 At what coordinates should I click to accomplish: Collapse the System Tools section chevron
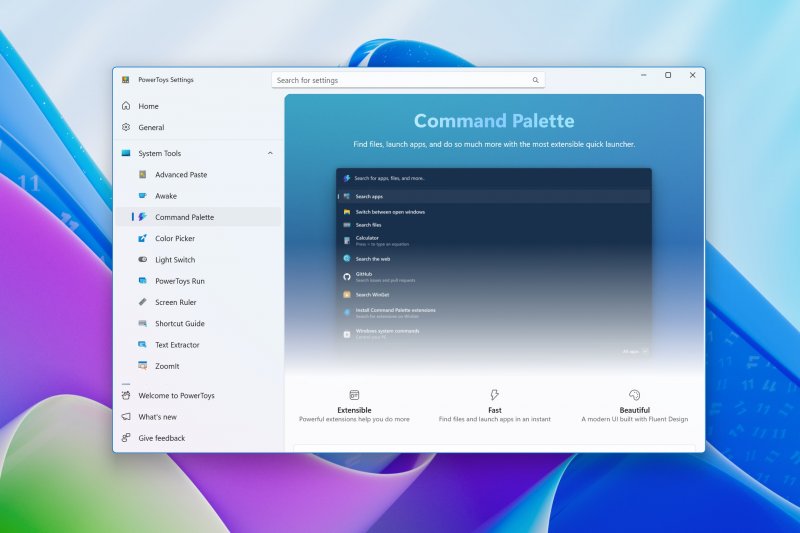pyautogui.click(x=270, y=153)
